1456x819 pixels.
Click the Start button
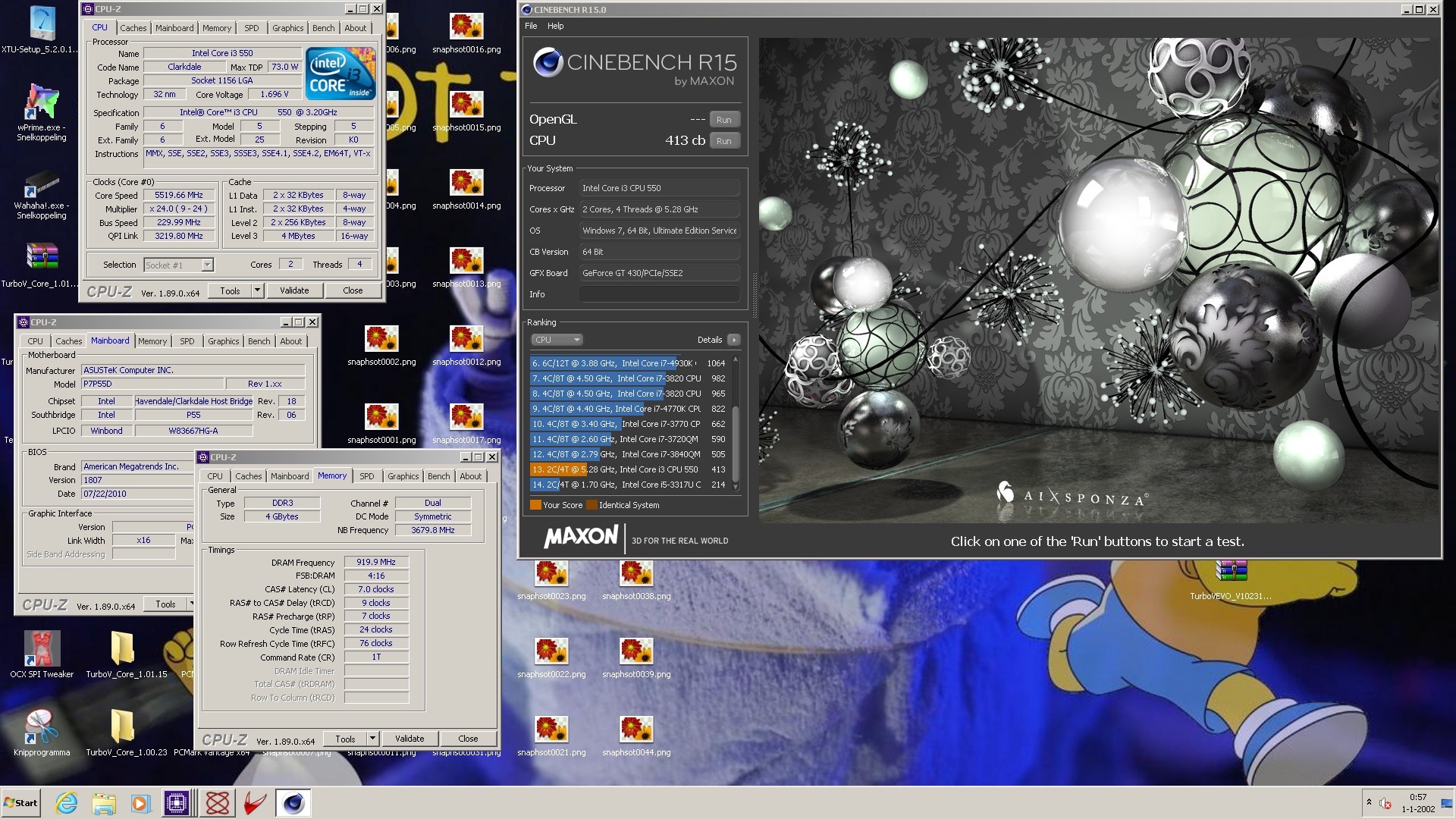click(21, 803)
